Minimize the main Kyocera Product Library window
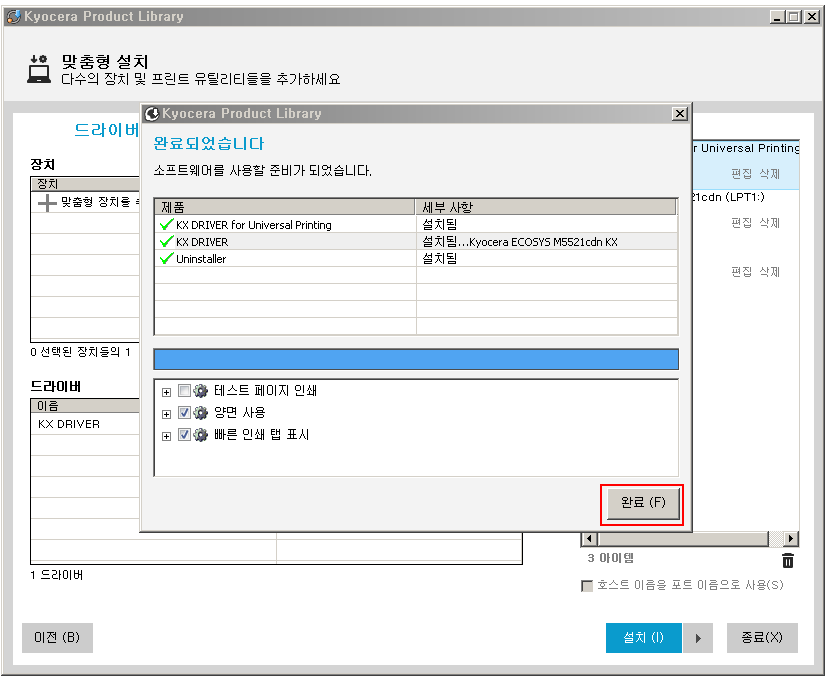This screenshot has width=828, height=681. 777,17
